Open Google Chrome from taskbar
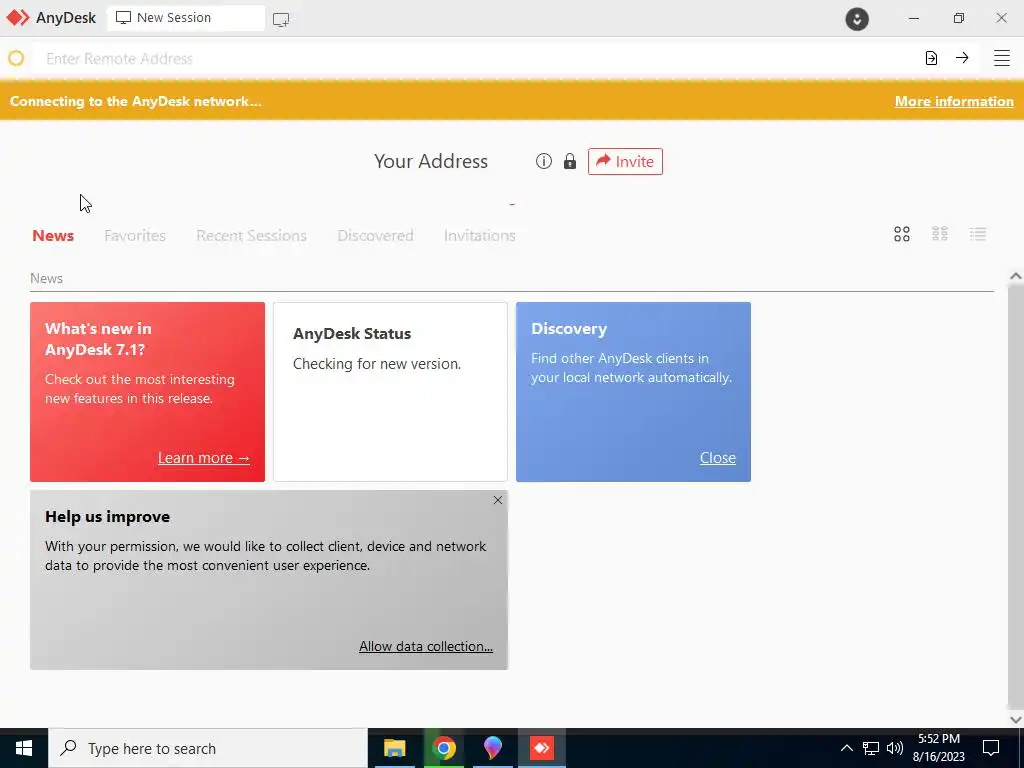The height and width of the screenshot is (768, 1024). [444, 748]
